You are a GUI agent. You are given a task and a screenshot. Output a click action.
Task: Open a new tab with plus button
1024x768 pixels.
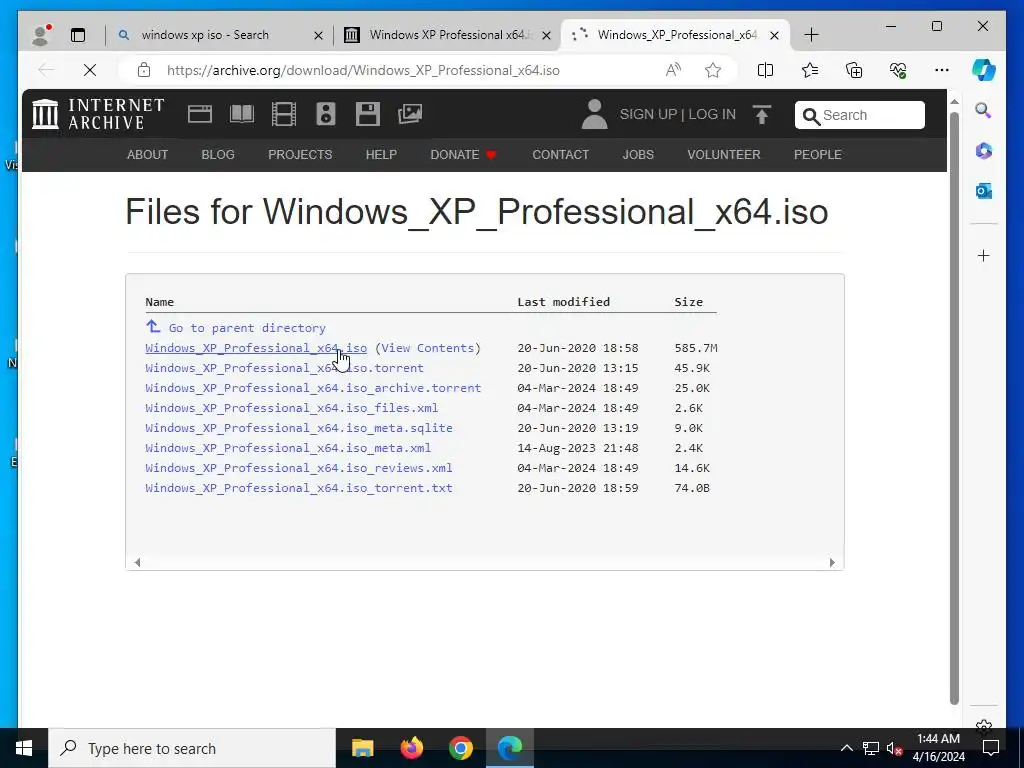tap(811, 35)
